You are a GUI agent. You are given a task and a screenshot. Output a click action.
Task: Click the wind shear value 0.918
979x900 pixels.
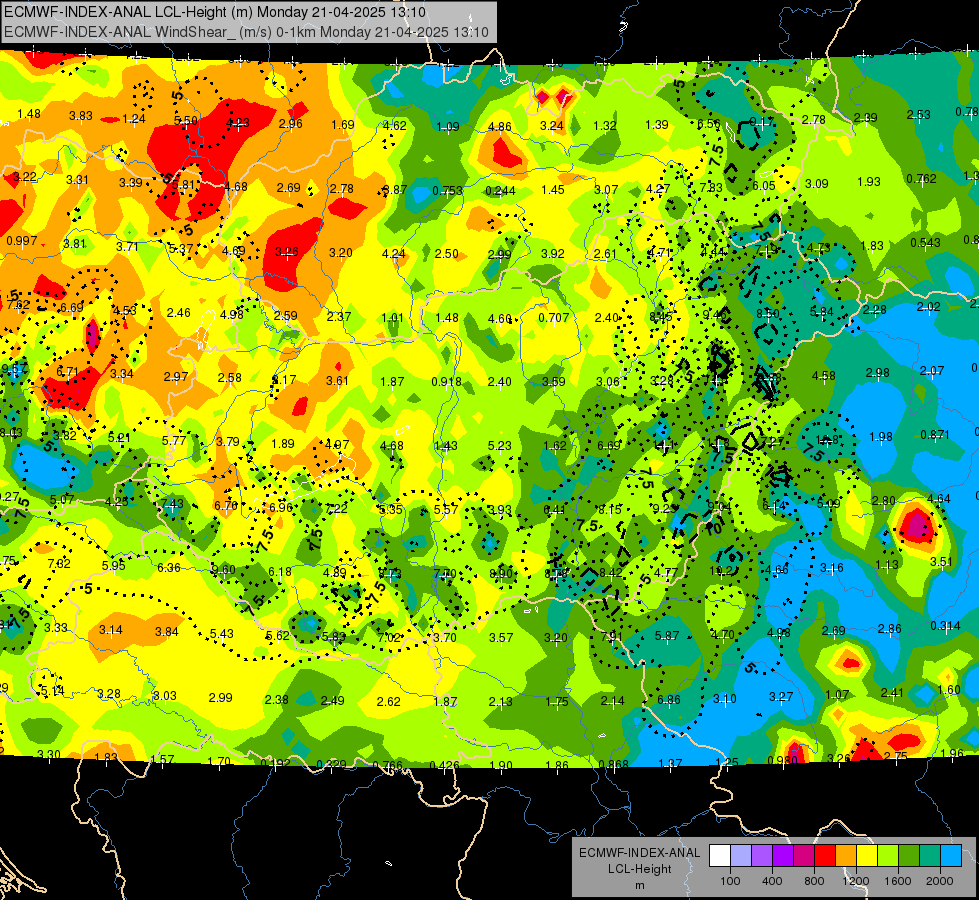click(446, 382)
